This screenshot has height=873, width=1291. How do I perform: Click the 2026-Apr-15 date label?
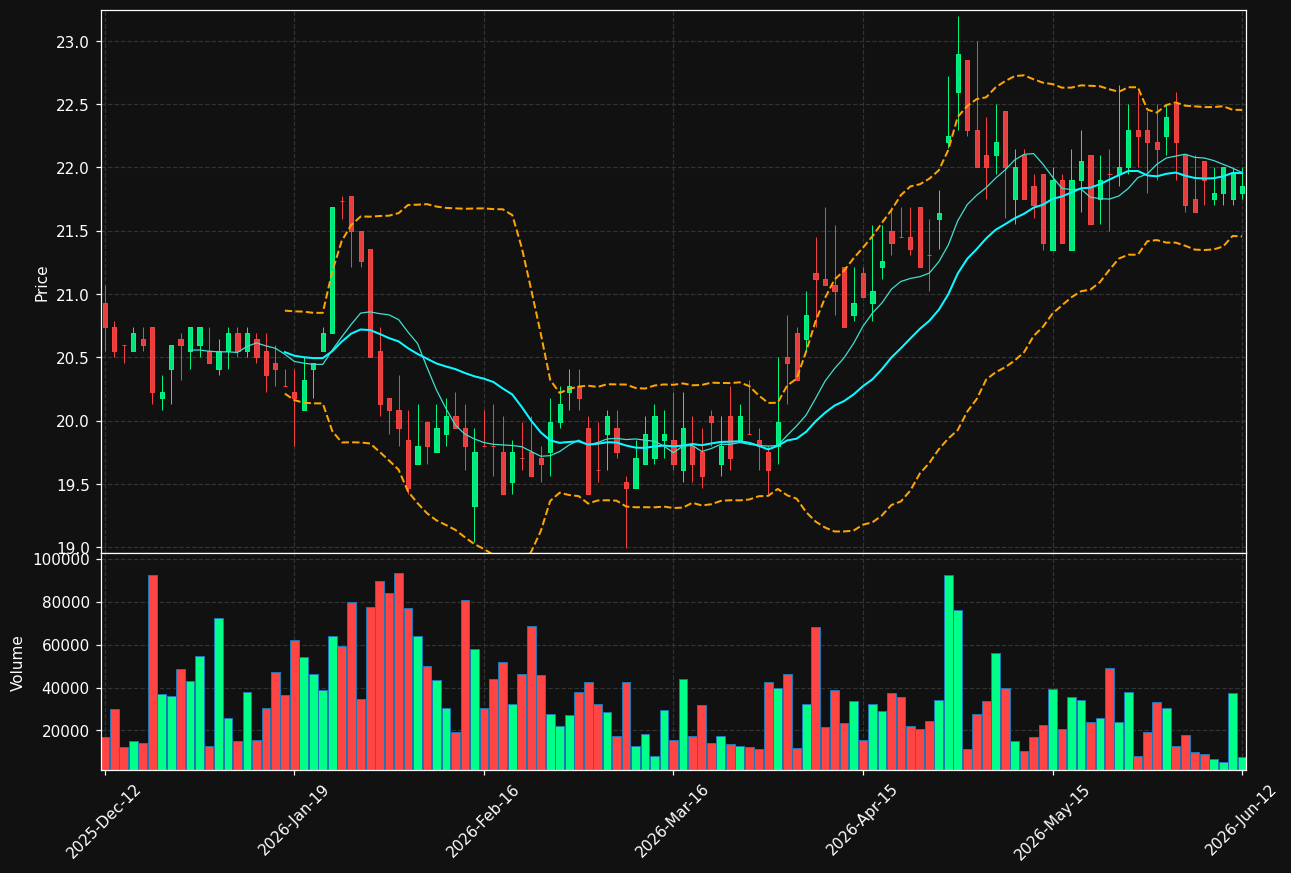(x=862, y=821)
